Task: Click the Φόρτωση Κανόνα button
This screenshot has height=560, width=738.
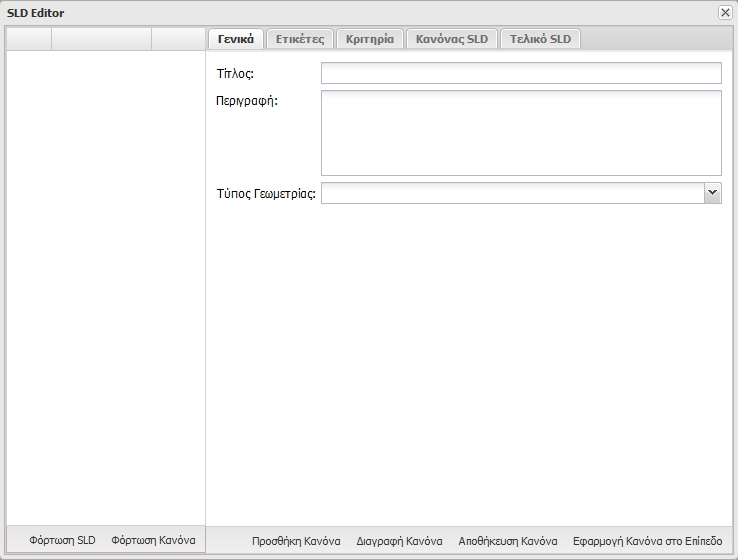Action: tap(153, 540)
